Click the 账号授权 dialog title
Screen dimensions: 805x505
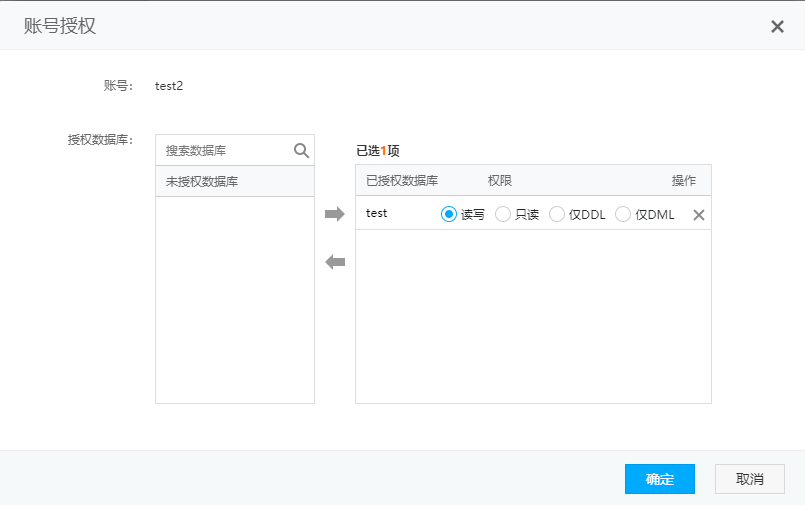(60, 26)
